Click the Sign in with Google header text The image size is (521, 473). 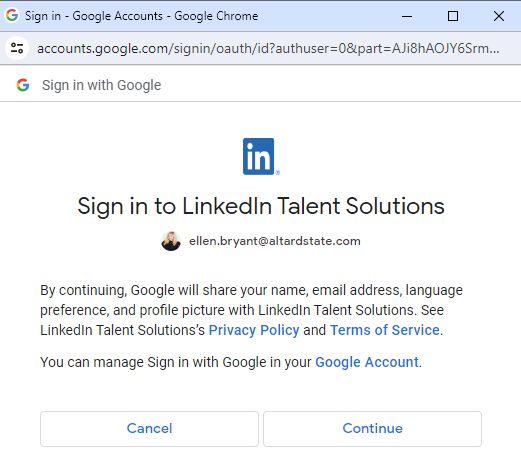point(101,85)
